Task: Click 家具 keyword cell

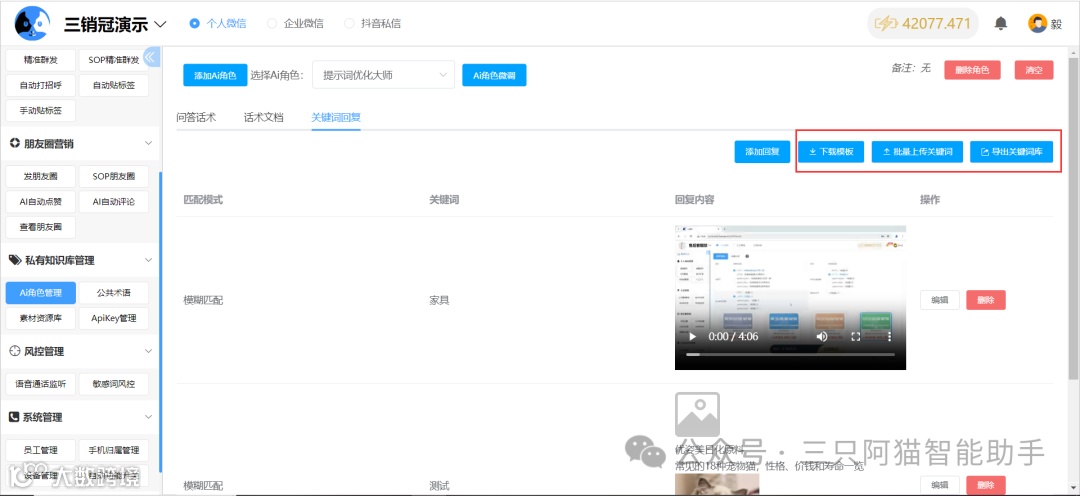Action: [439, 300]
